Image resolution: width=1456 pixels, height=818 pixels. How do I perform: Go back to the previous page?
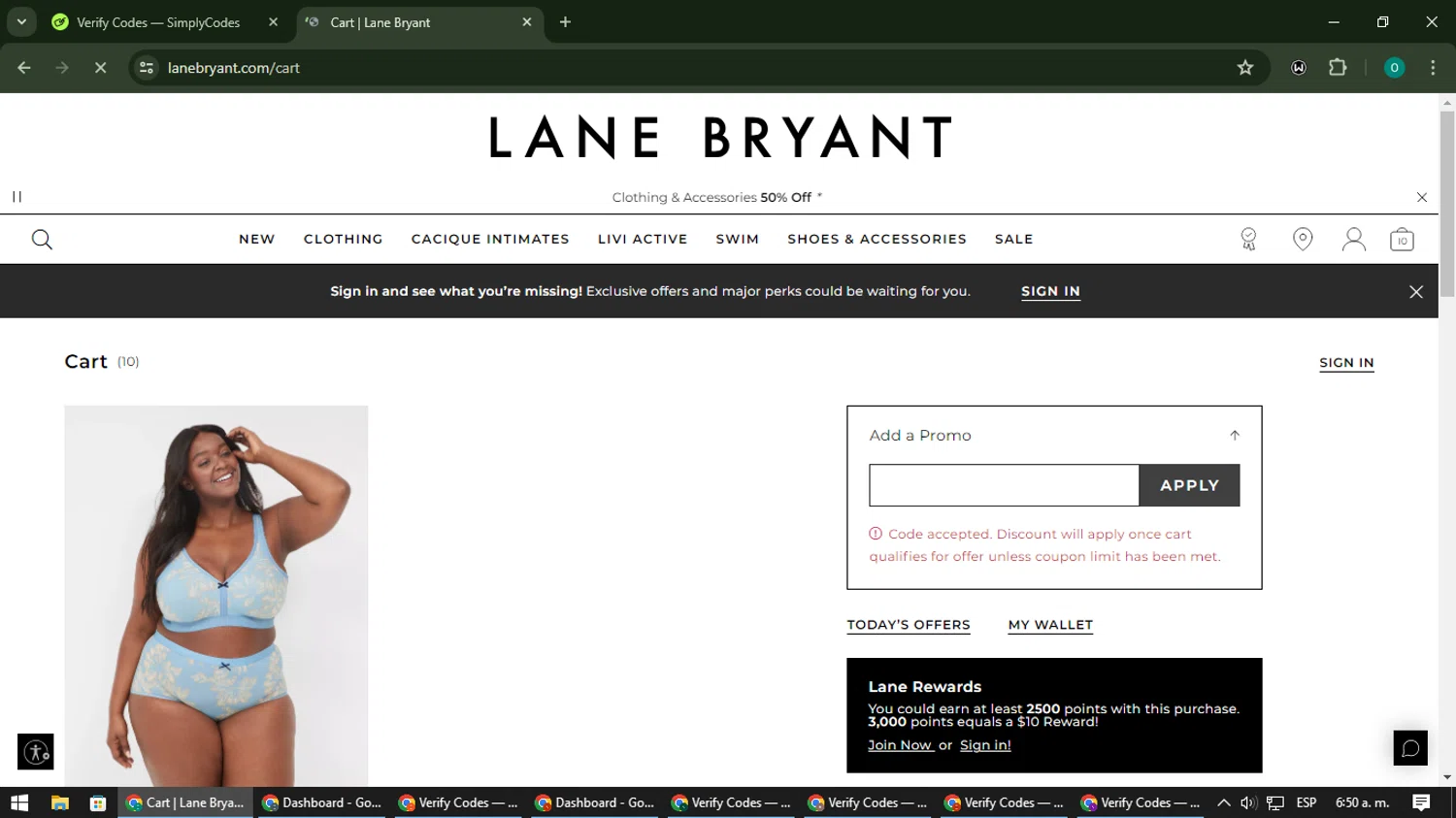(24, 68)
